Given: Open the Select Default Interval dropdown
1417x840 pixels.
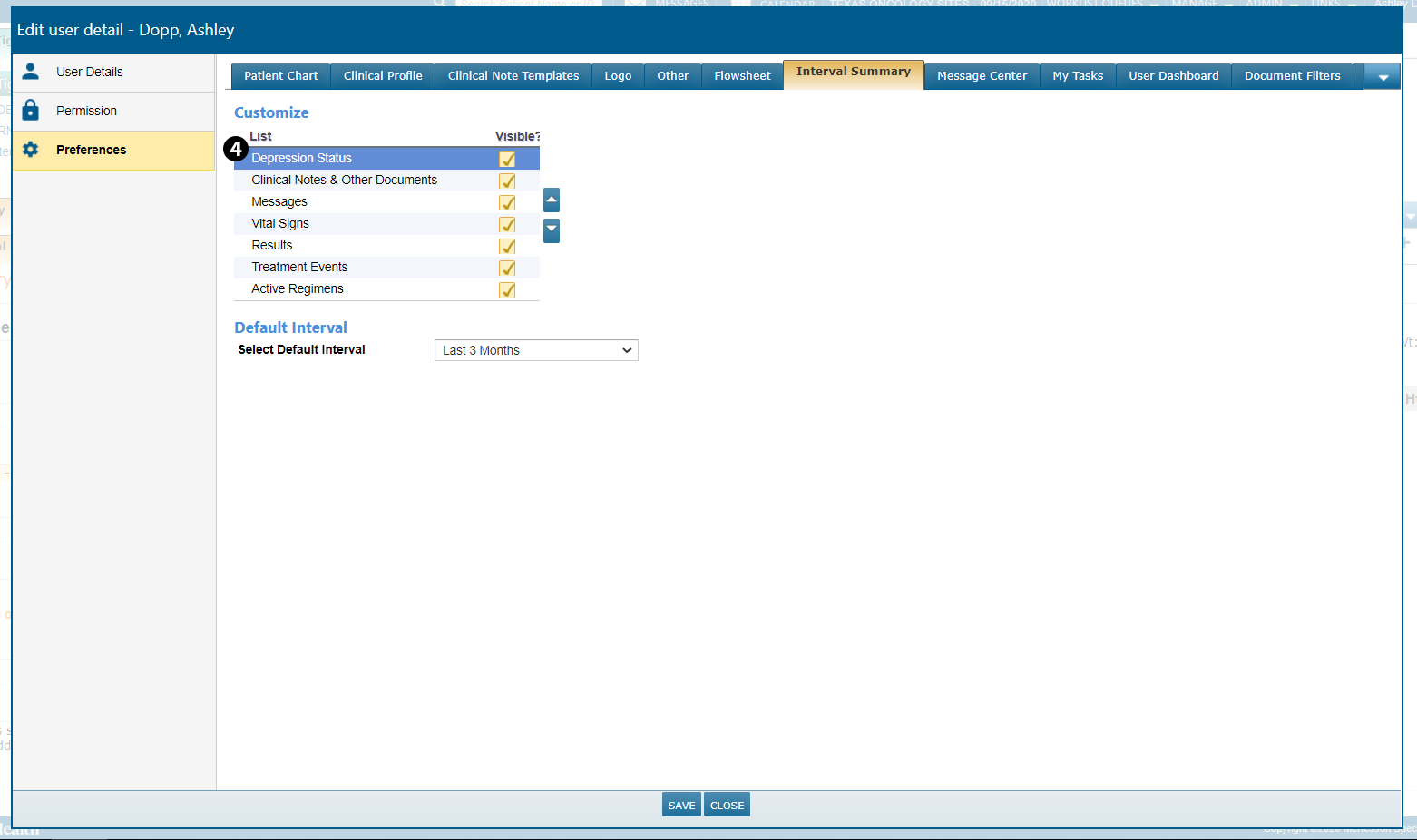Looking at the screenshot, I should pyautogui.click(x=536, y=350).
